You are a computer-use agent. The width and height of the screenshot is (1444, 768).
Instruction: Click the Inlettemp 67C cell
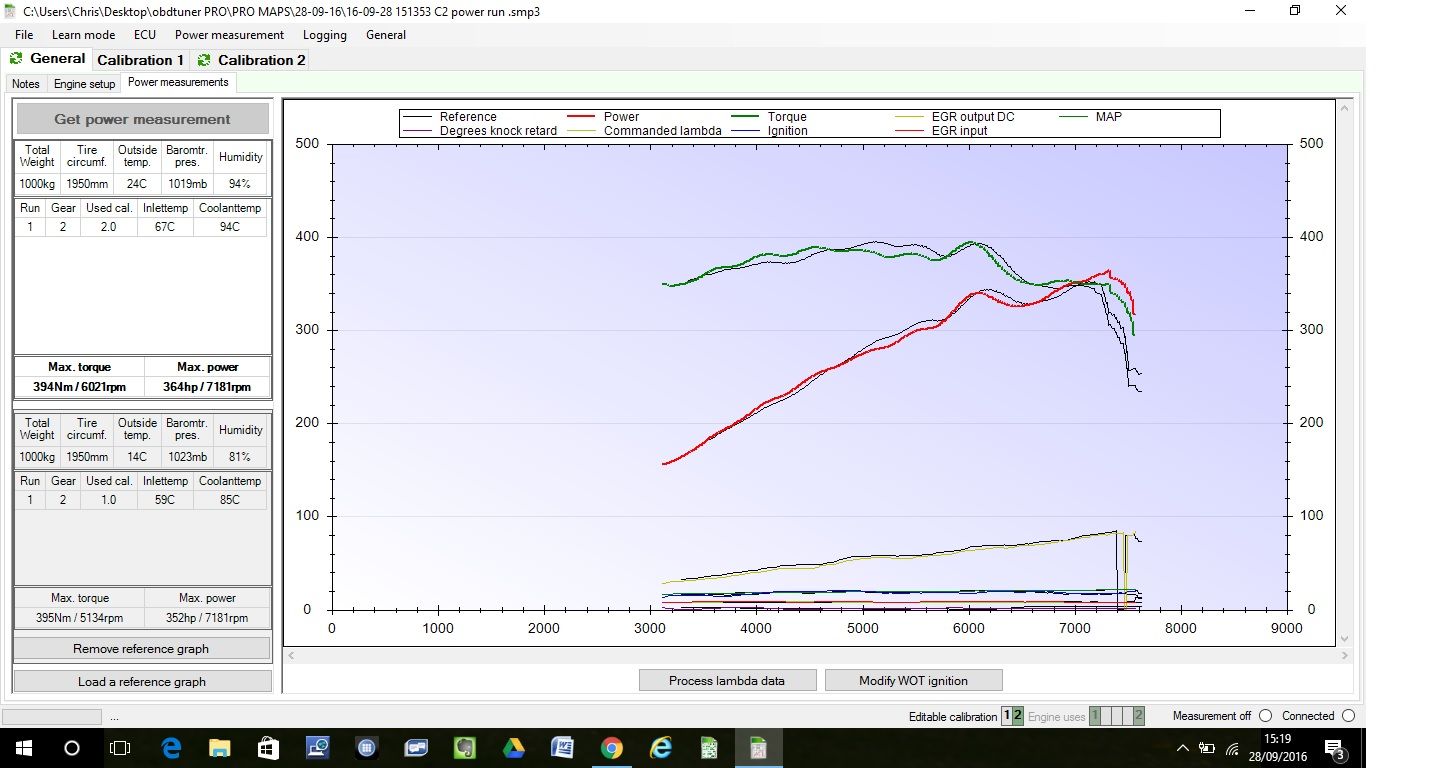[x=165, y=227]
